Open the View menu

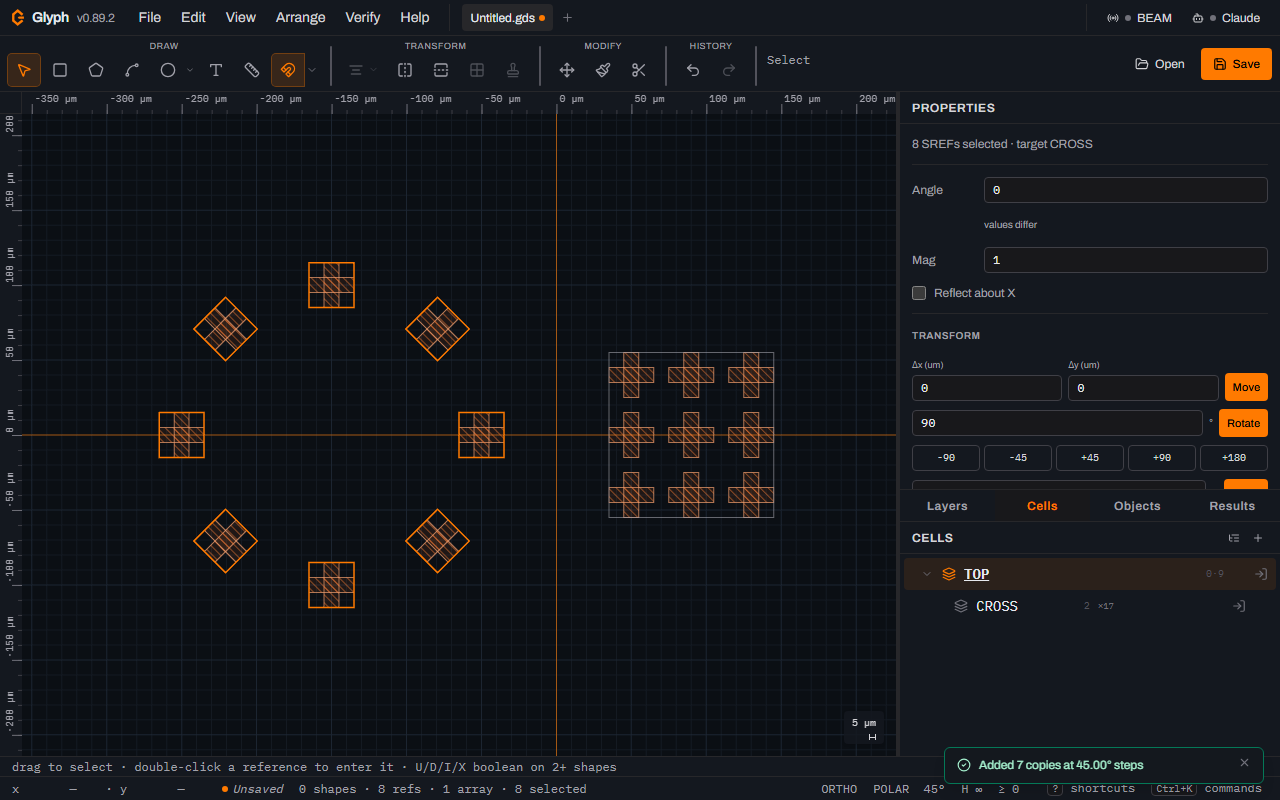click(x=240, y=17)
